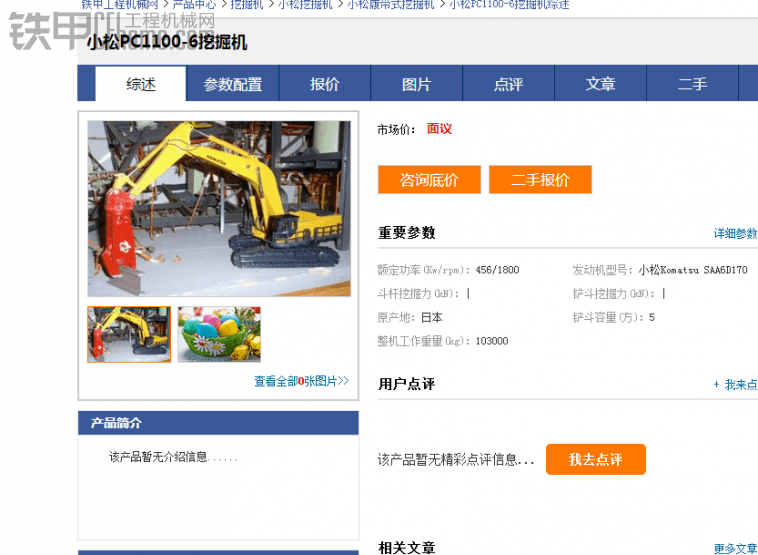Image resolution: width=758 pixels, height=555 pixels.
Task: Open the 详细参数 link
Action: 736,234
